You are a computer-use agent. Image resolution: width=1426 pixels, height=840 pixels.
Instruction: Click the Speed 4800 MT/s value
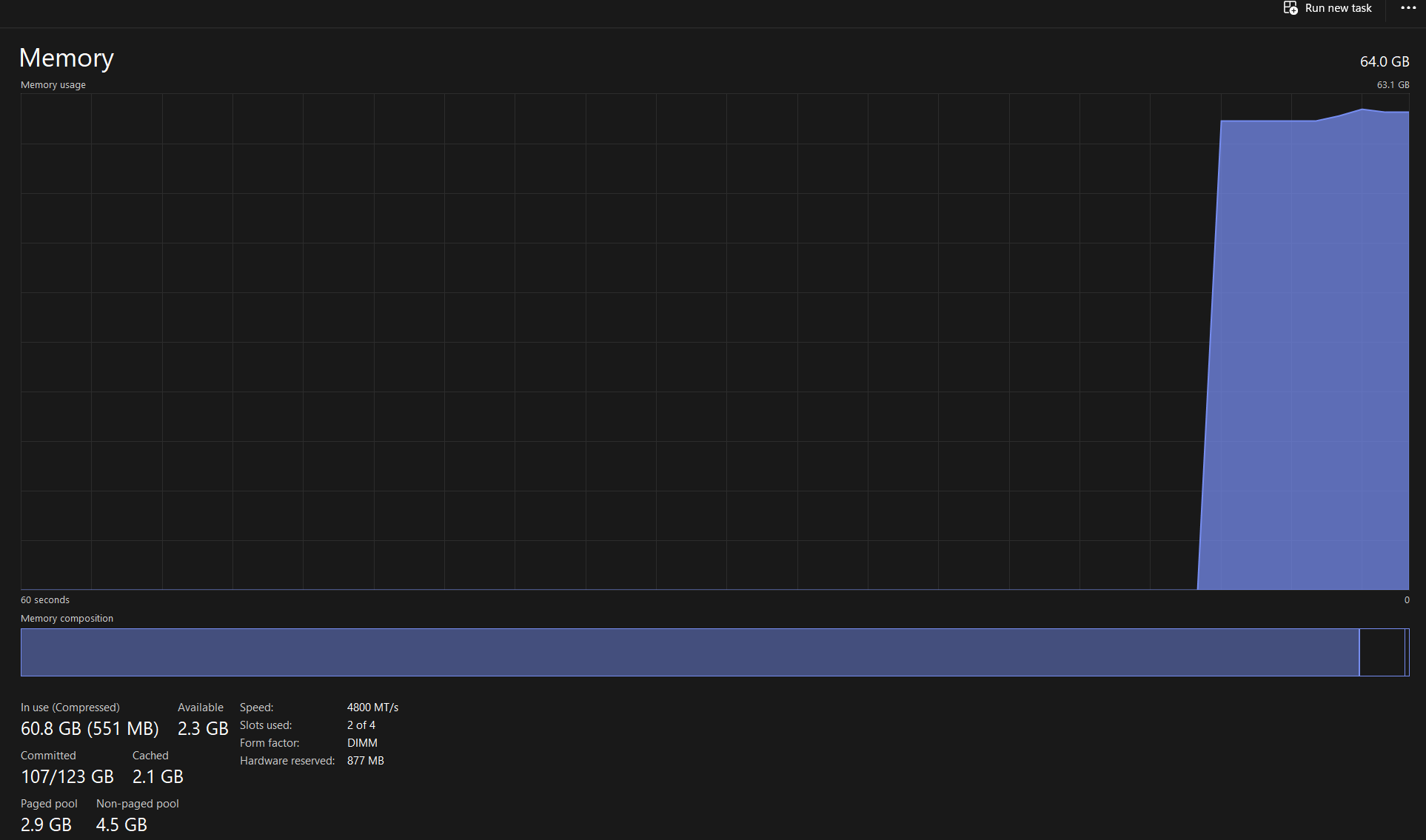click(372, 708)
